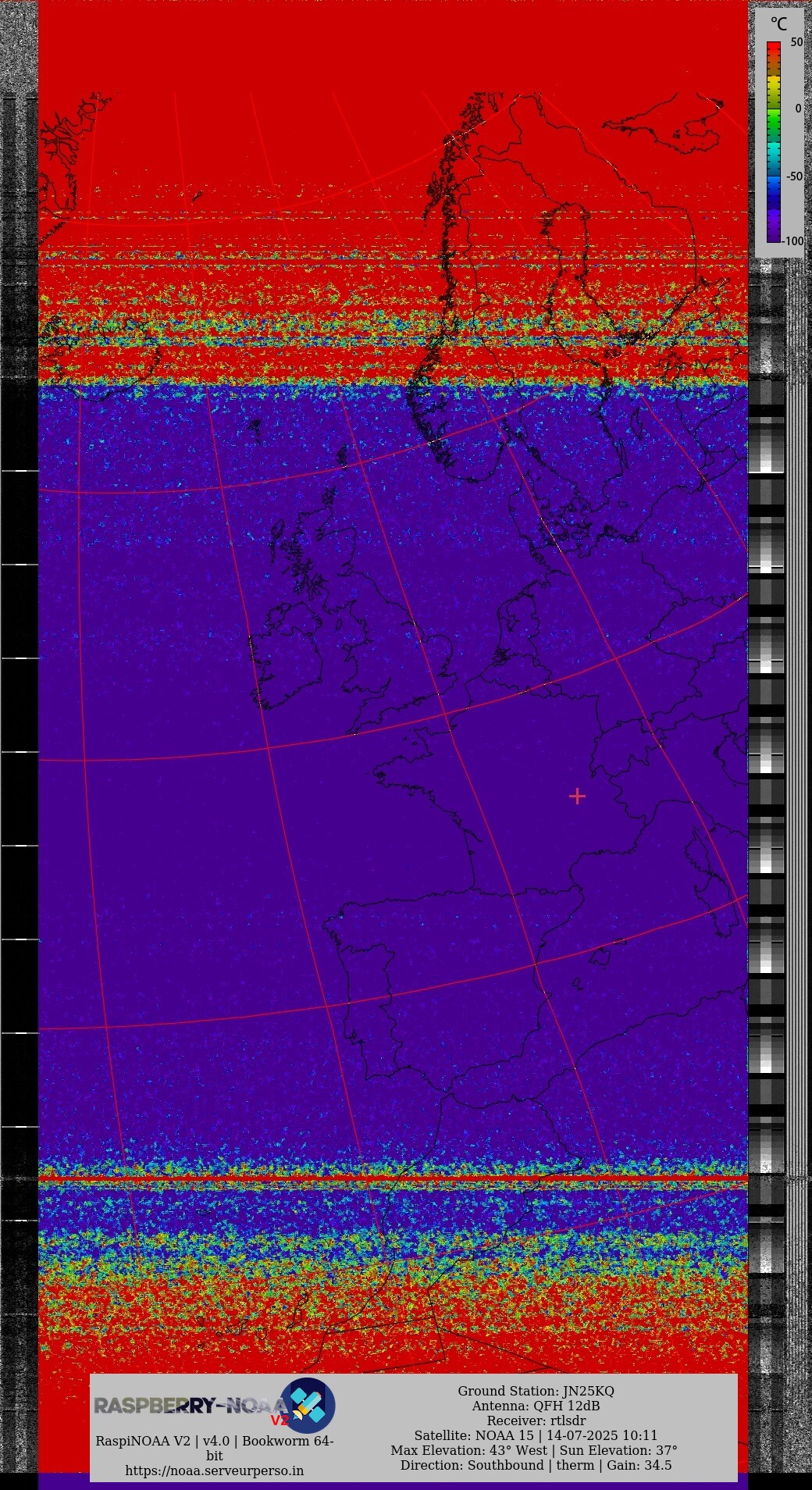The width and height of the screenshot is (812, 1490).
Task: Click the °C unit label on the legend
Action: tap(778, 24)
